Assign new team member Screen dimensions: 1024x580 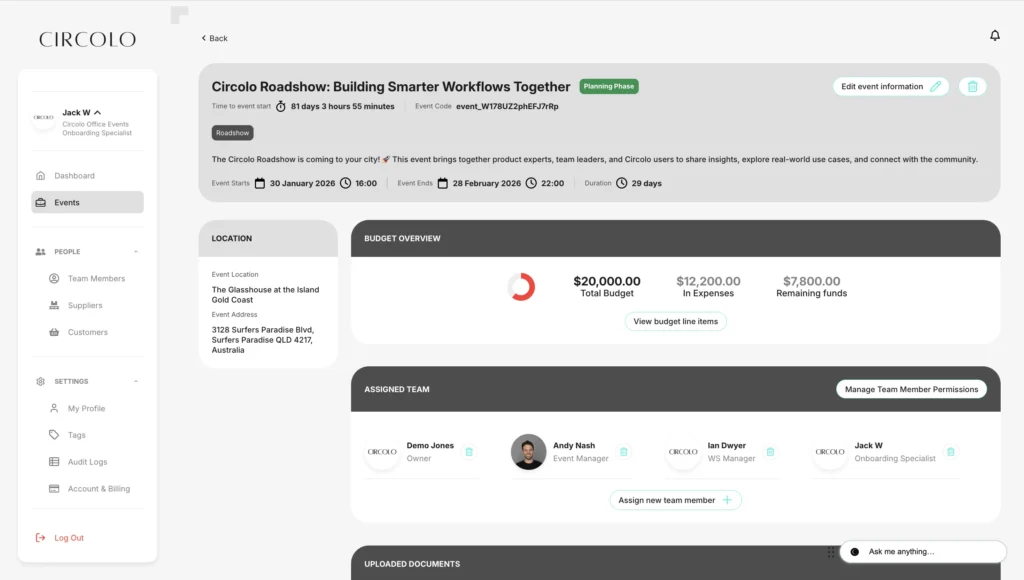point(675,500)
